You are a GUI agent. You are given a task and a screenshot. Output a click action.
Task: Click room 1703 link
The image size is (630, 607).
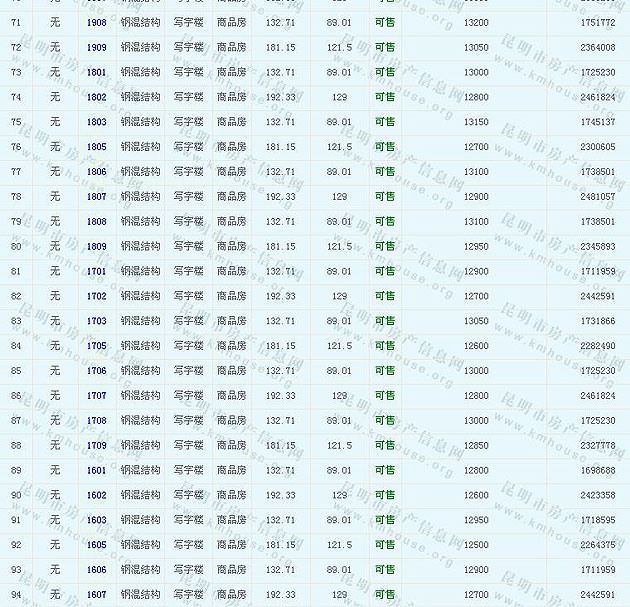[x=96, y=321]
